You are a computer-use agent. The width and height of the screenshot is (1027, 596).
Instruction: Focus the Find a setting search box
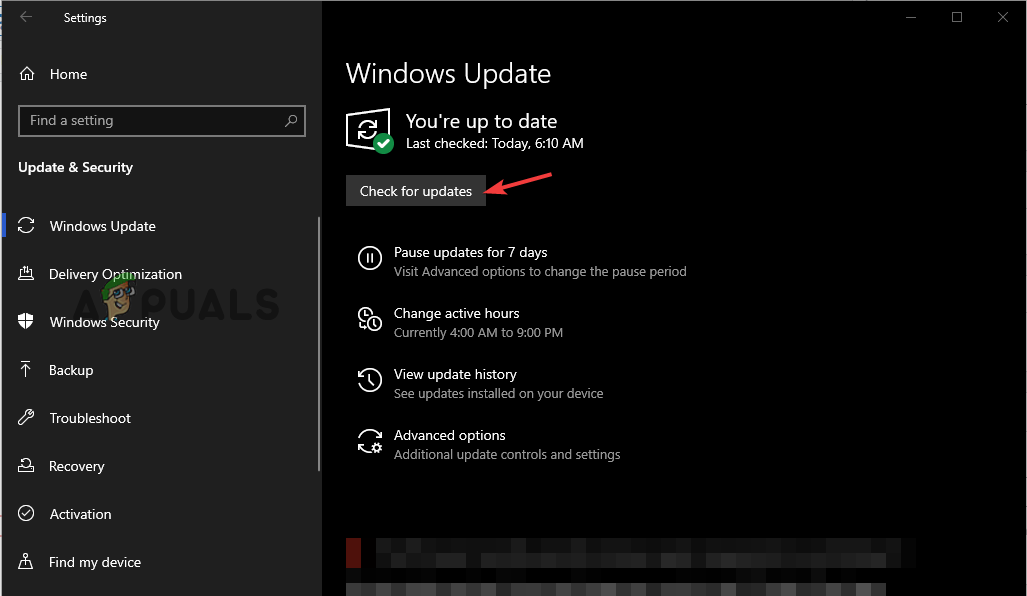(162, 121)
